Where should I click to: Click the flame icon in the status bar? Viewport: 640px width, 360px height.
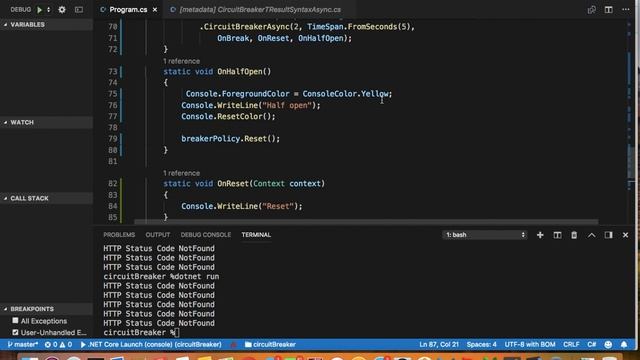(233, 344)
